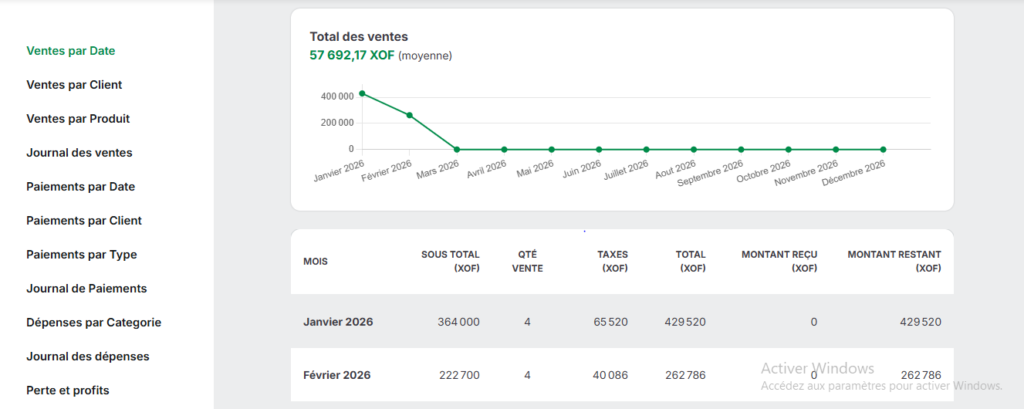This screenshot has height=409, width=1024.
Task: Click the MOIS column header
Action: [315, 262]
